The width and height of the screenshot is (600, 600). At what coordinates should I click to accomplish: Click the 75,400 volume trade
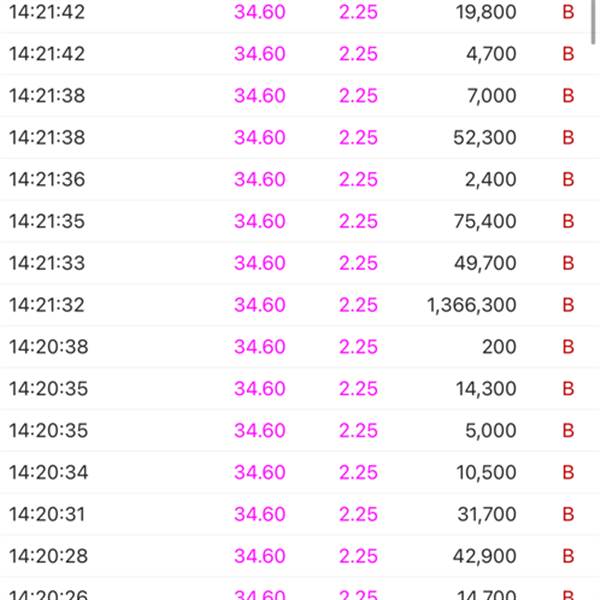point(484,222)
